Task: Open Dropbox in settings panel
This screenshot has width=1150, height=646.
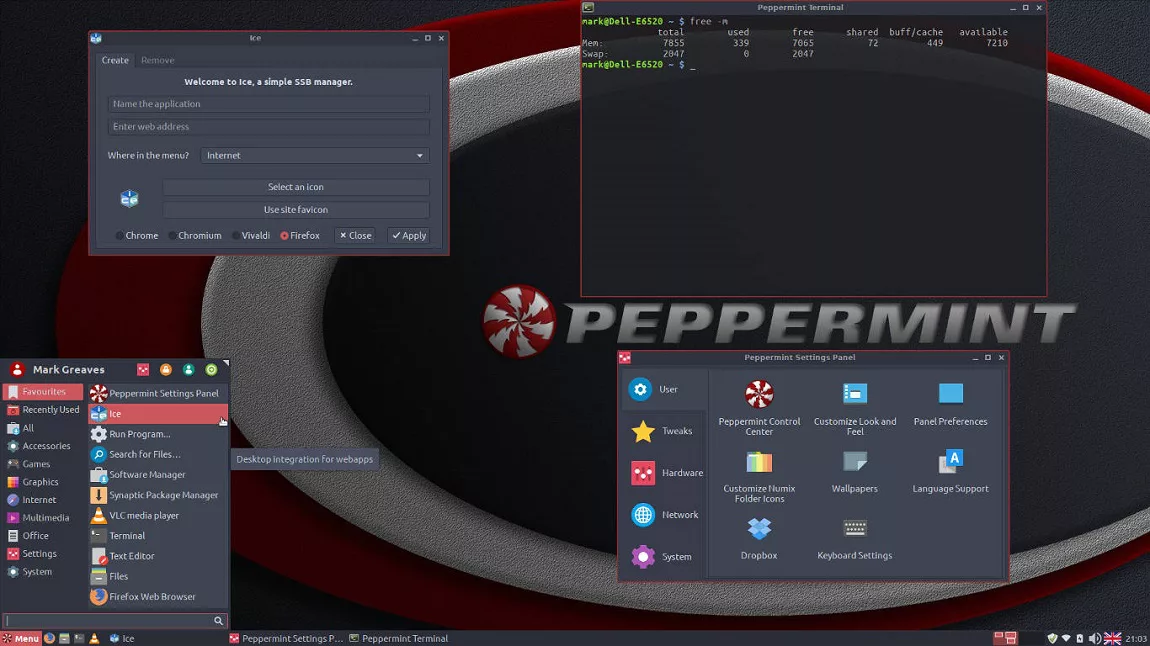Action: pyautogui.click(x=759, y=538)
